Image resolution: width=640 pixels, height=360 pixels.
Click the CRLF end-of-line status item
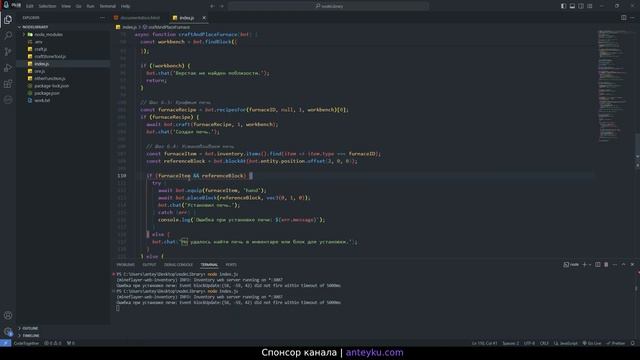(544, 343)
